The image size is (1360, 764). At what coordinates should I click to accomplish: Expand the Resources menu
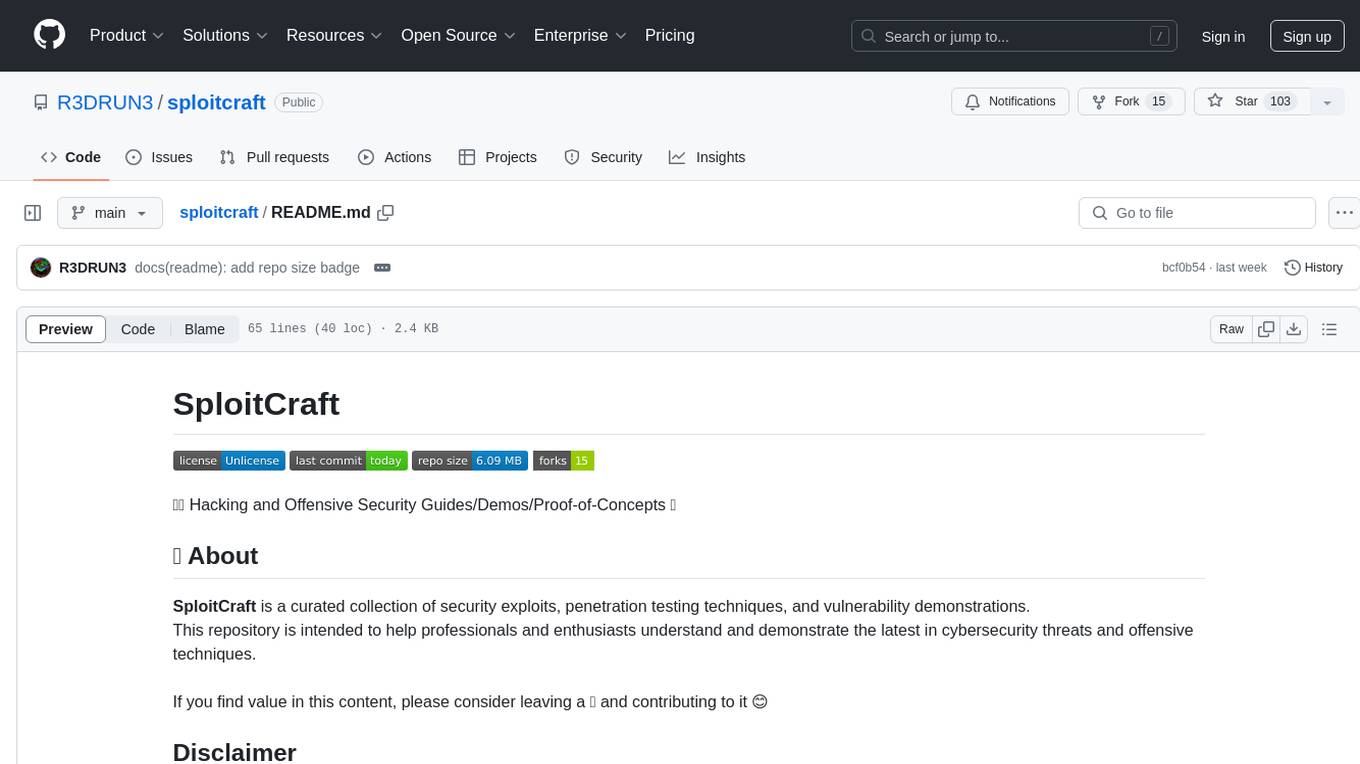335,35
